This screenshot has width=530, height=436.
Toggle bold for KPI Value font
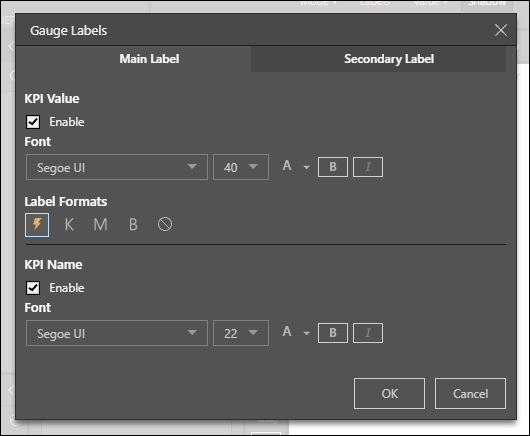click(333, 167)
